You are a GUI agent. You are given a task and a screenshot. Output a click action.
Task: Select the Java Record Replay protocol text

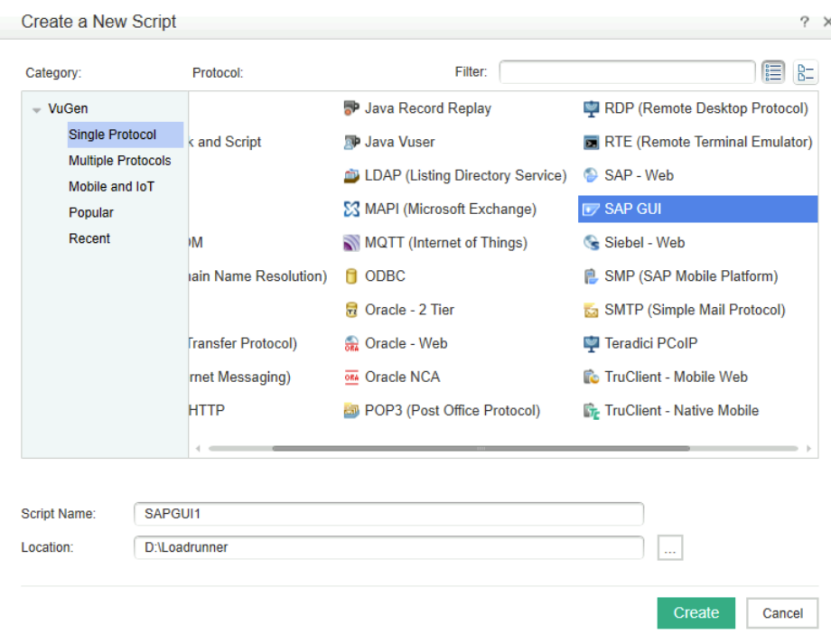[428, 108]
